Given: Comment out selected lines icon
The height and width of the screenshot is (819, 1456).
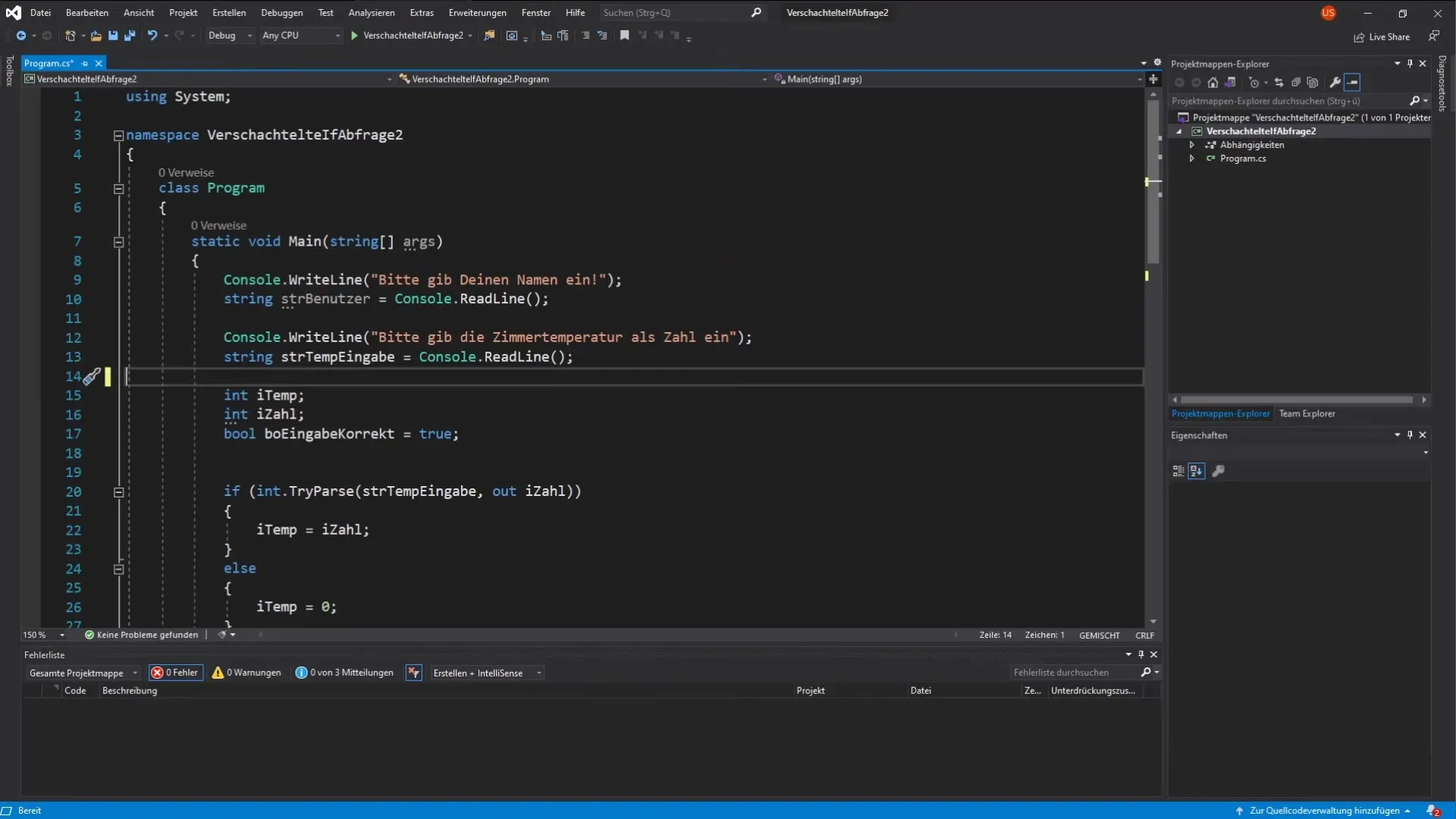Looking at the screenshot, I should pos(585,36).
